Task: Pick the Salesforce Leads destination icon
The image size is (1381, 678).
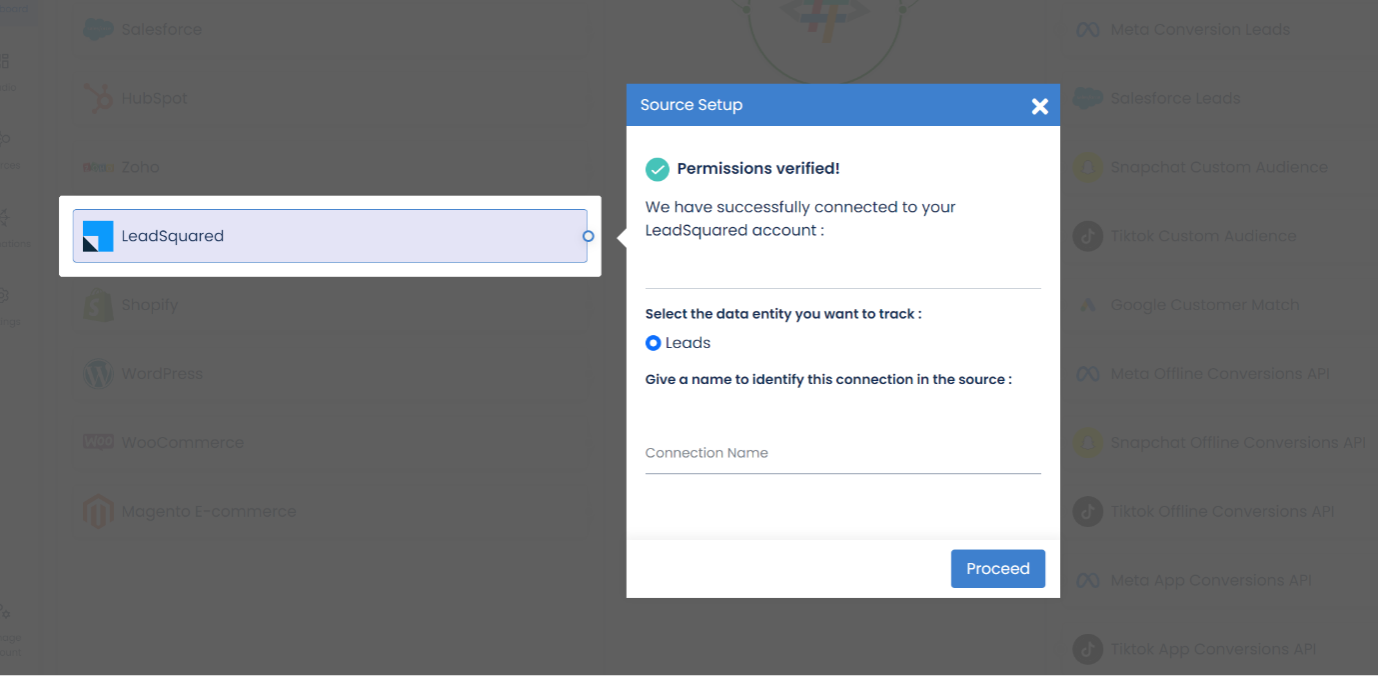Action: tap(1088, 98)
